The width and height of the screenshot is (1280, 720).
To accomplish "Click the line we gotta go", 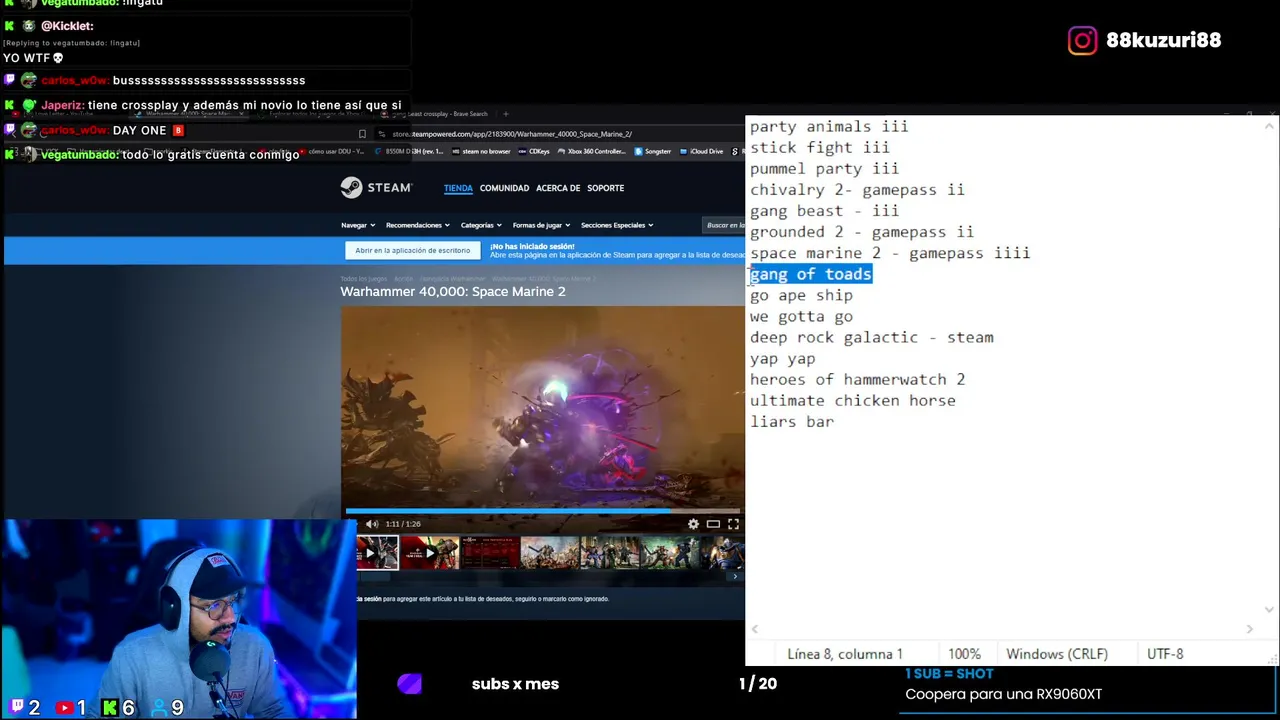I will click(801, 316).
